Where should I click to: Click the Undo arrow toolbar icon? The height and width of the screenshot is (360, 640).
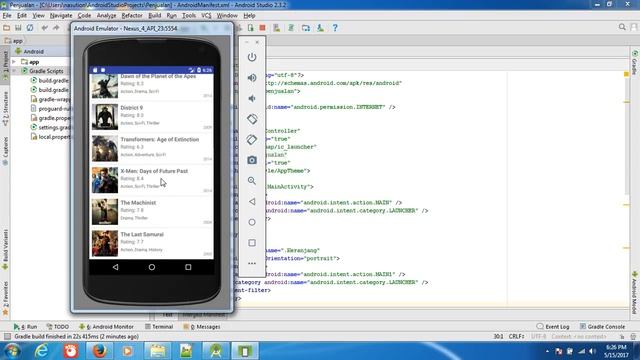[44, 28]
